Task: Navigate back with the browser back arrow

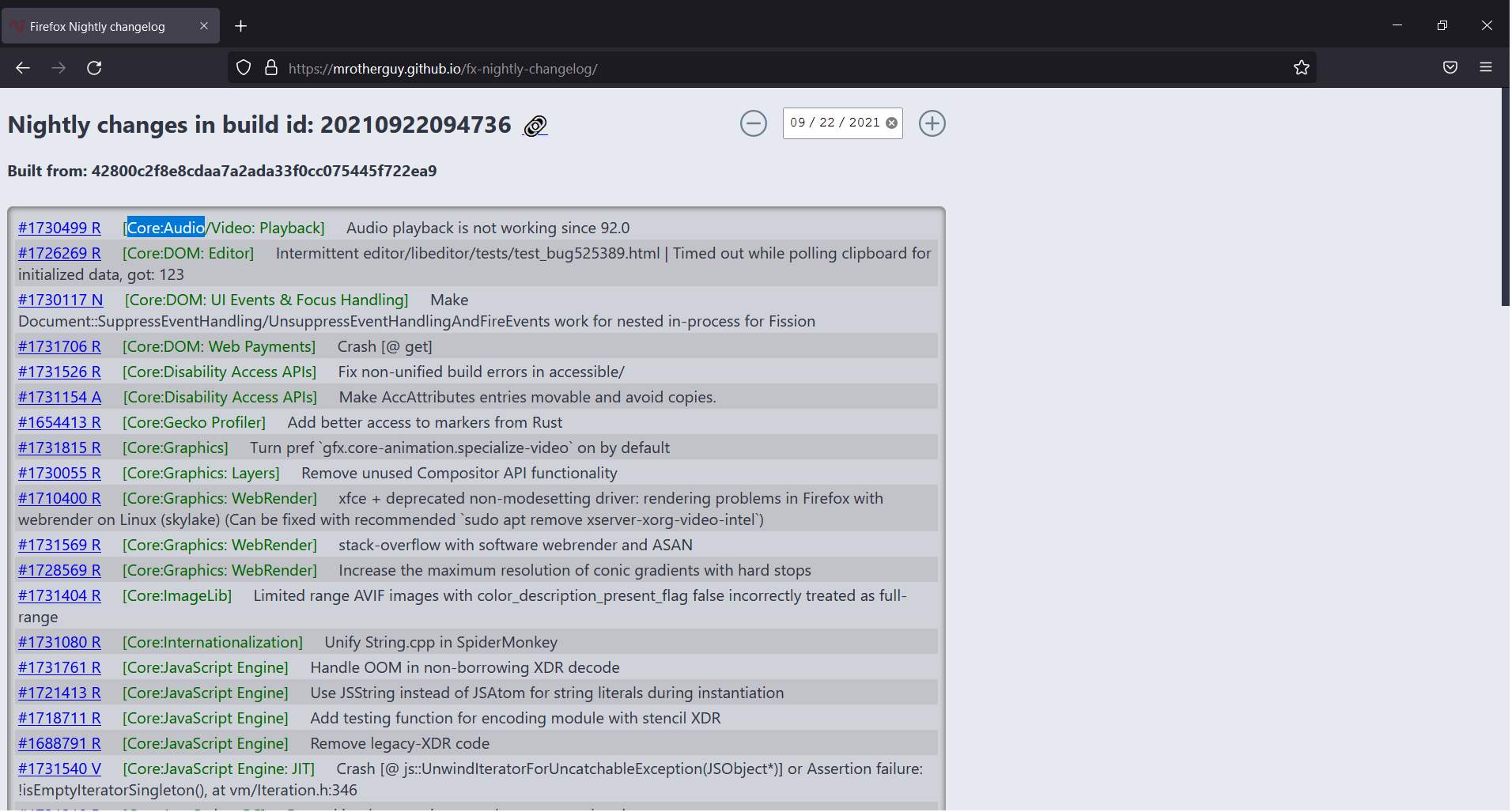Action: [23, 67]
